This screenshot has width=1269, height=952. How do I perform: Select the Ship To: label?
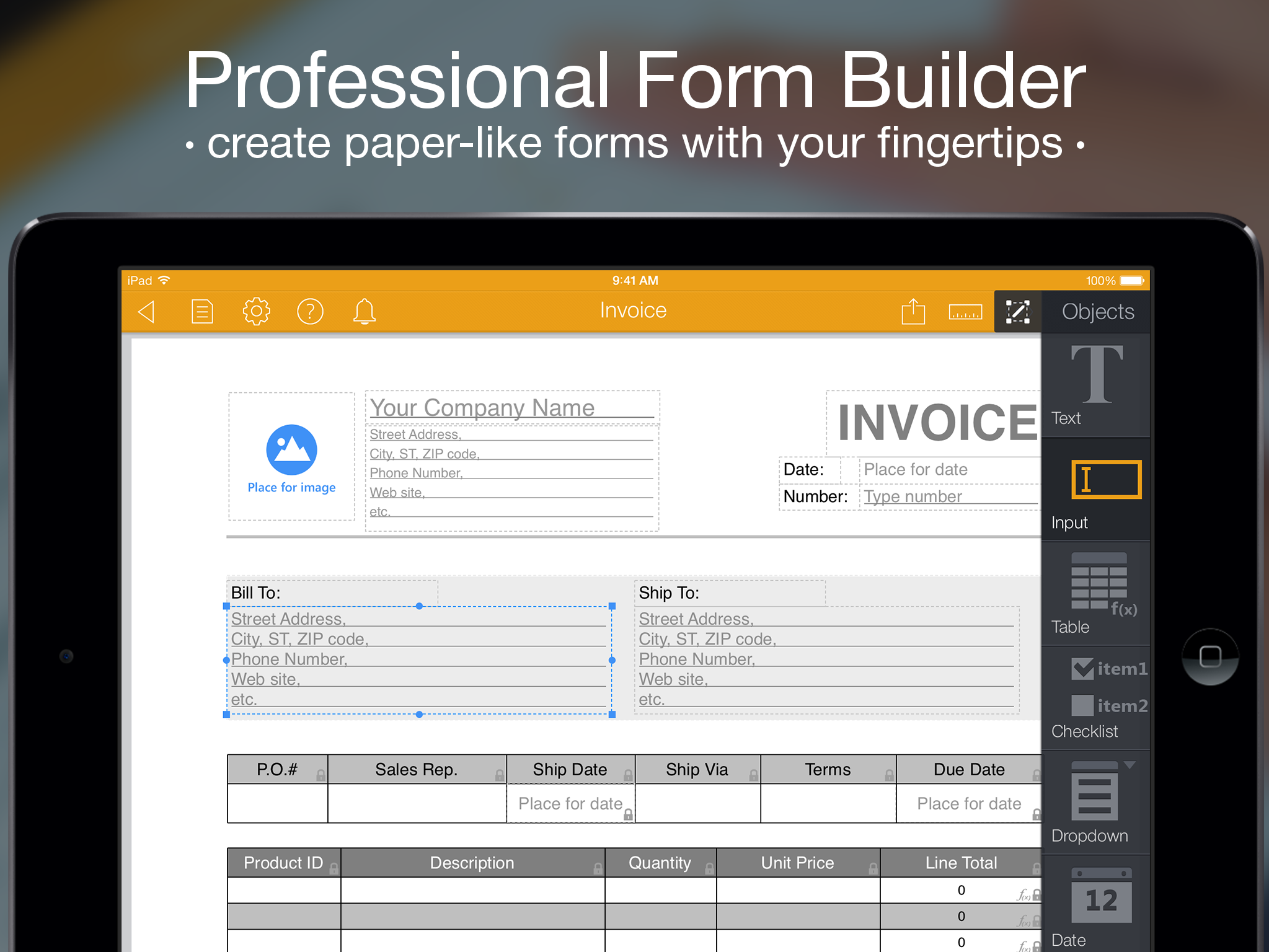coord(669,593)
